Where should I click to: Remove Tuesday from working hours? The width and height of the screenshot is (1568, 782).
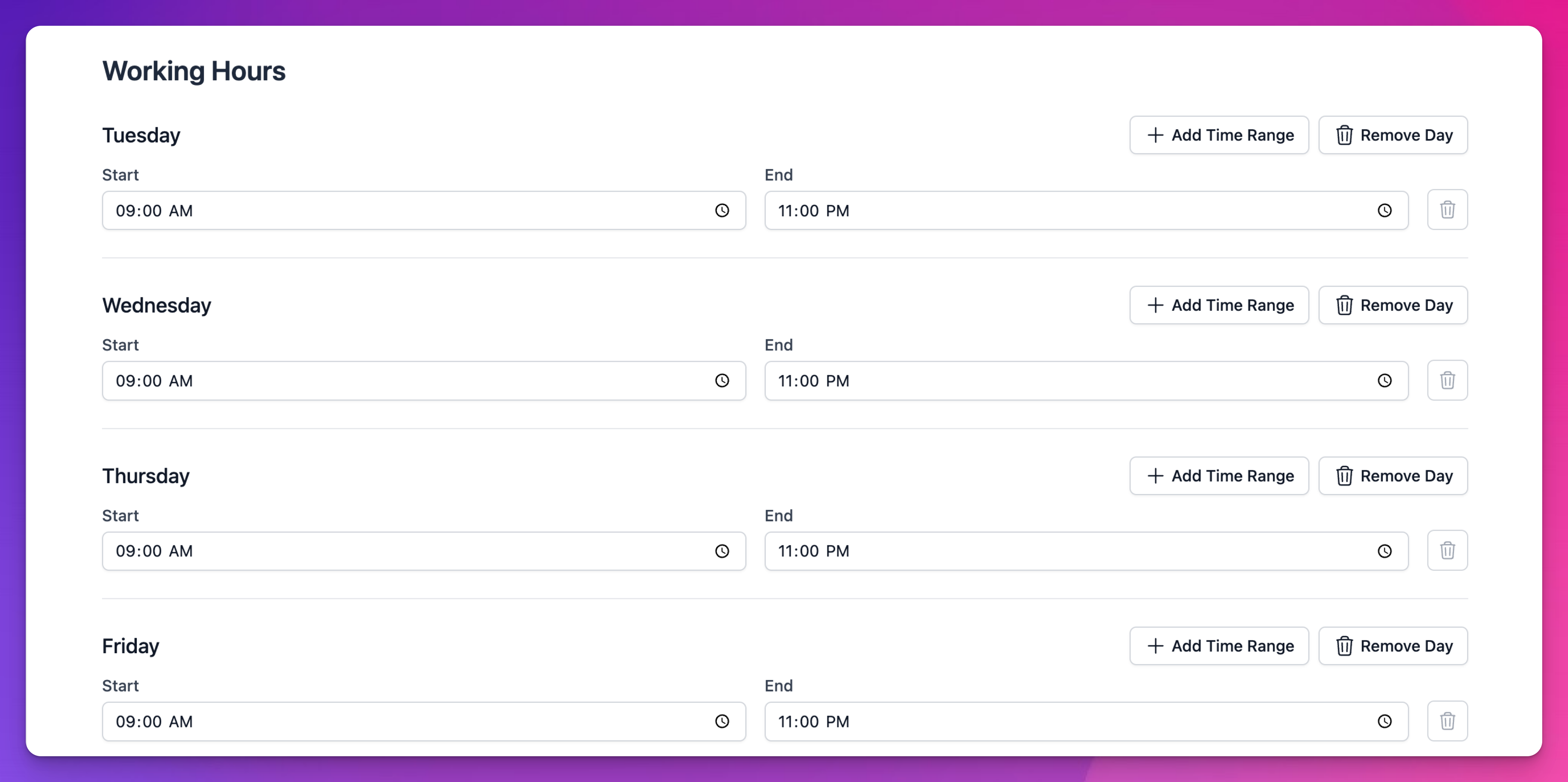(1393, 135)
